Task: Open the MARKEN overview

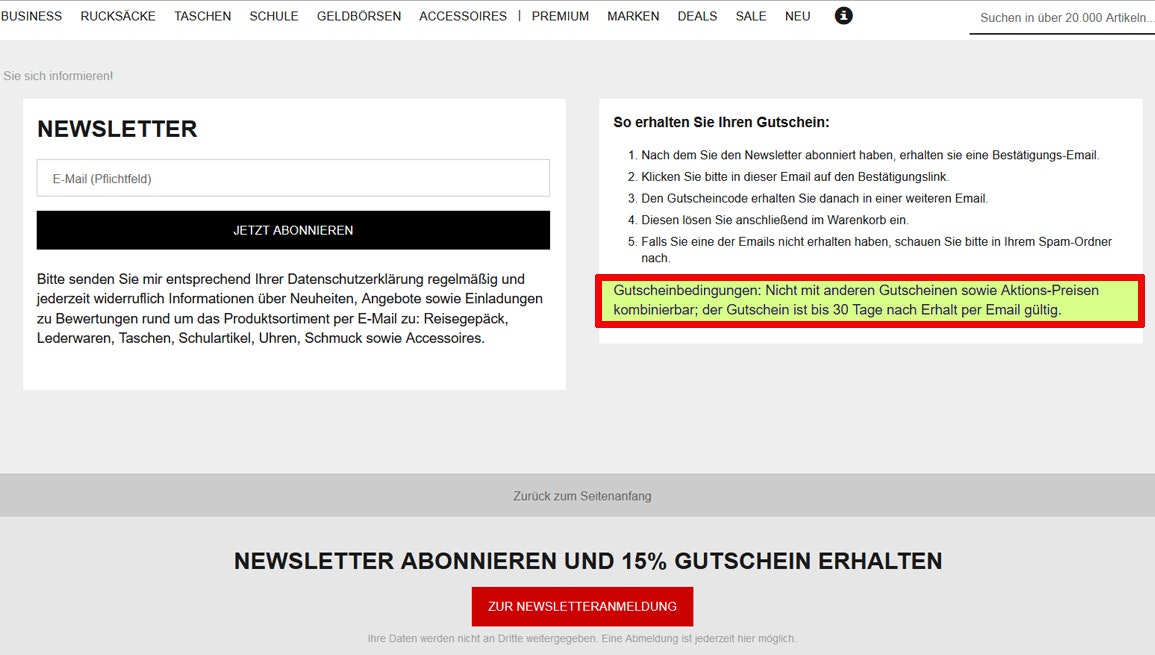Action: 632,15
